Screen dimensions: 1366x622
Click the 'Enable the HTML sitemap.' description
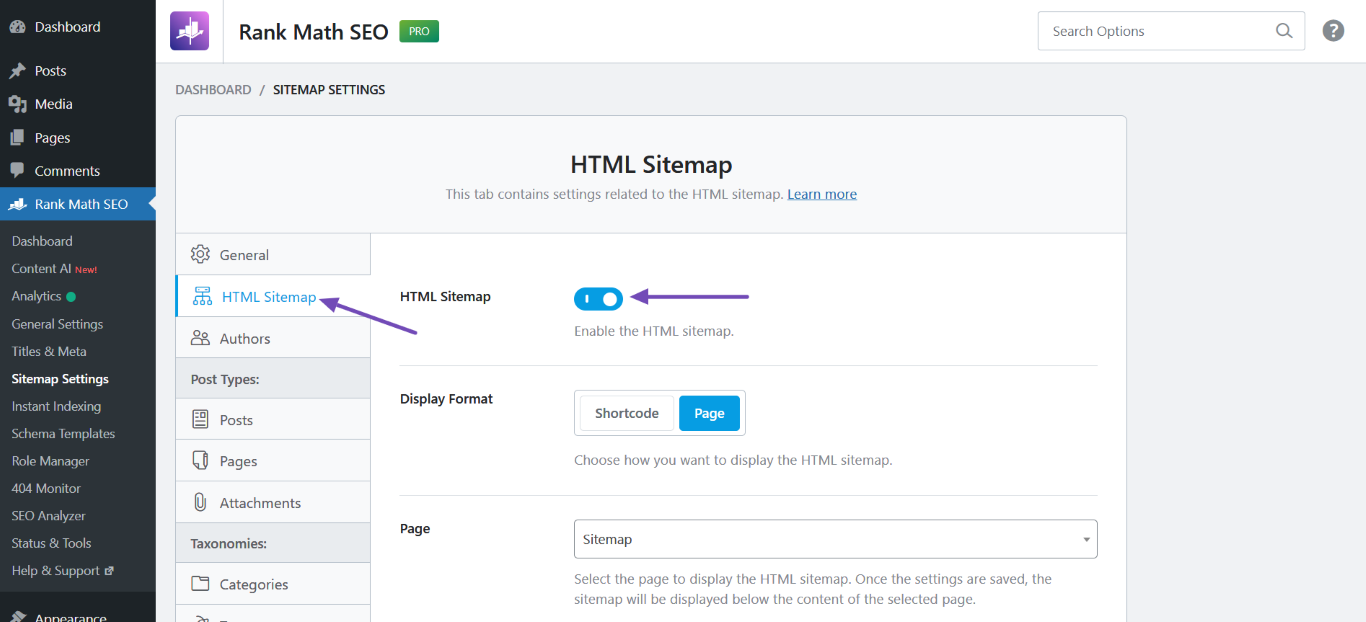coord(654,330)
